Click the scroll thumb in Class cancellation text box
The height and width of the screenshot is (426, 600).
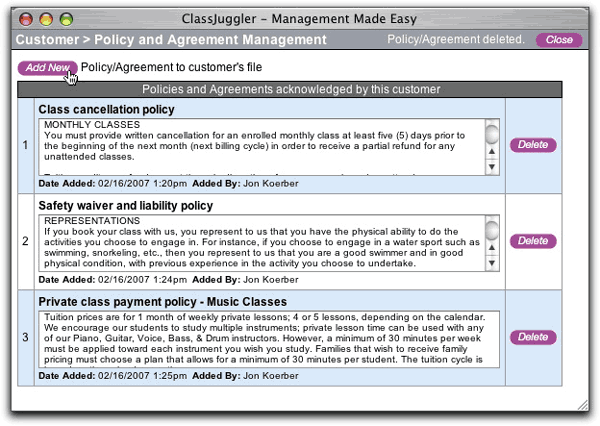coord(492,134)
